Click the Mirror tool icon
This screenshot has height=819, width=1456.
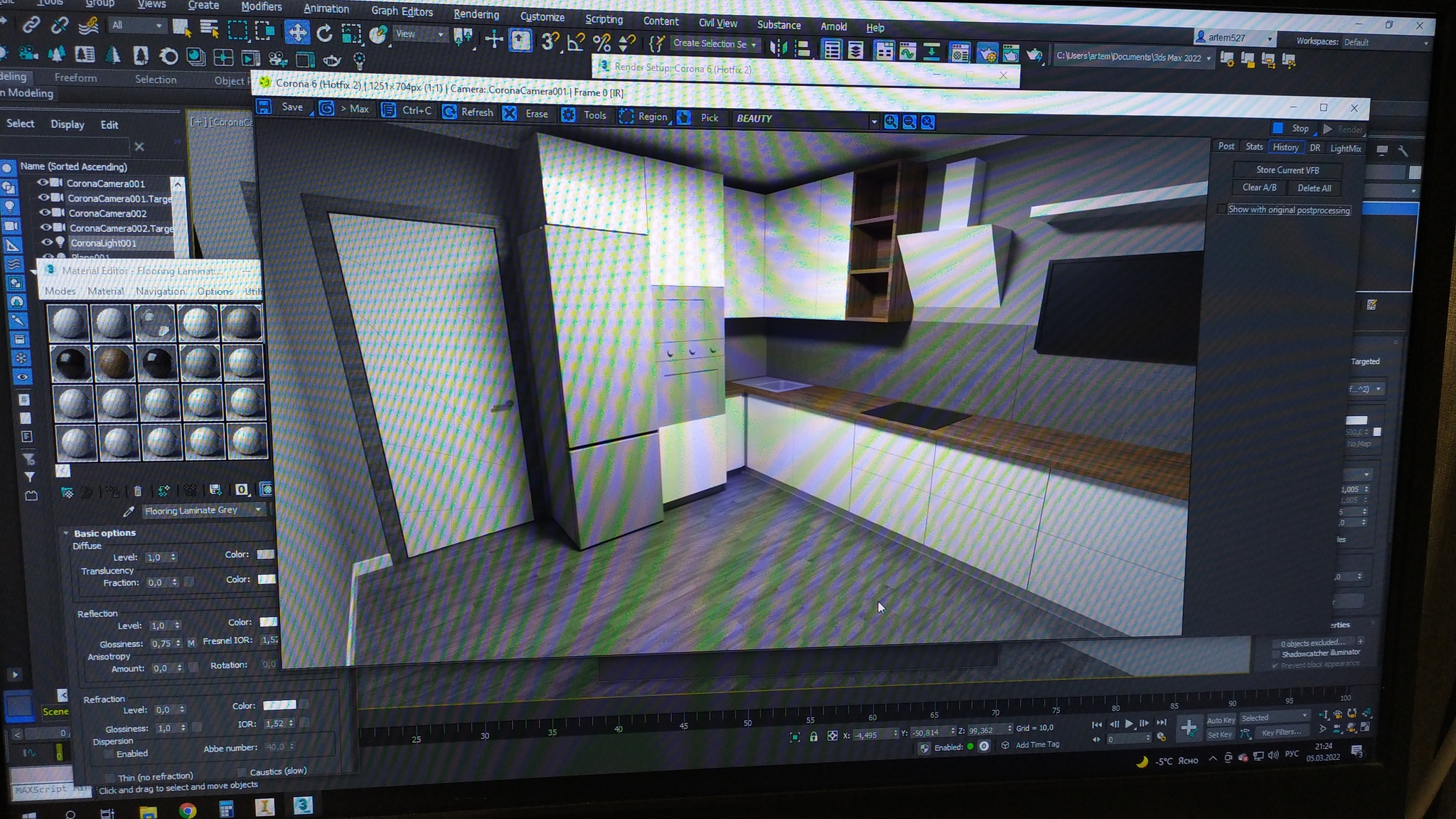[778, 48]
